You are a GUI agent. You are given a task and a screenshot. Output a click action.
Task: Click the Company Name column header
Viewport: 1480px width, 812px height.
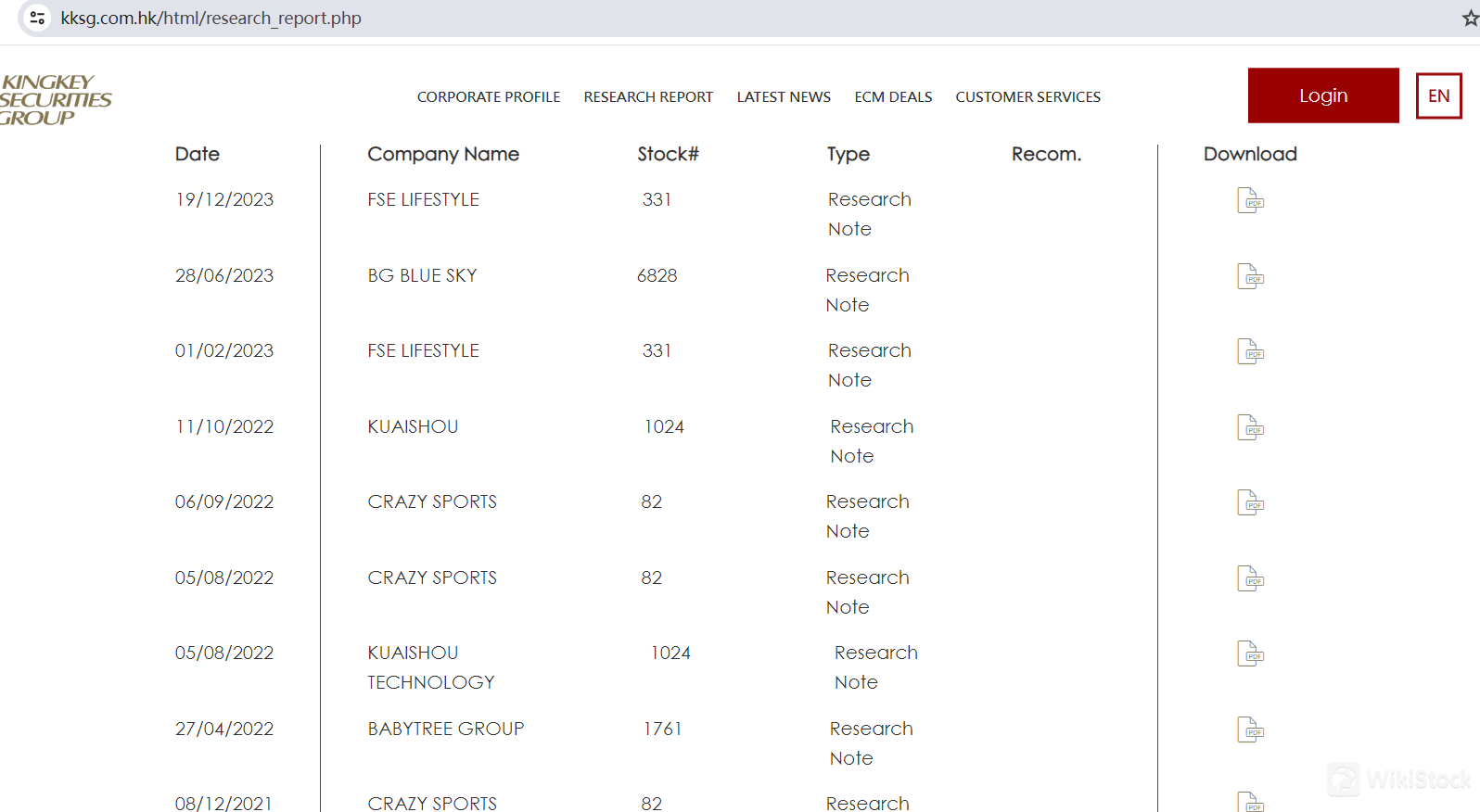pos(443,154)
